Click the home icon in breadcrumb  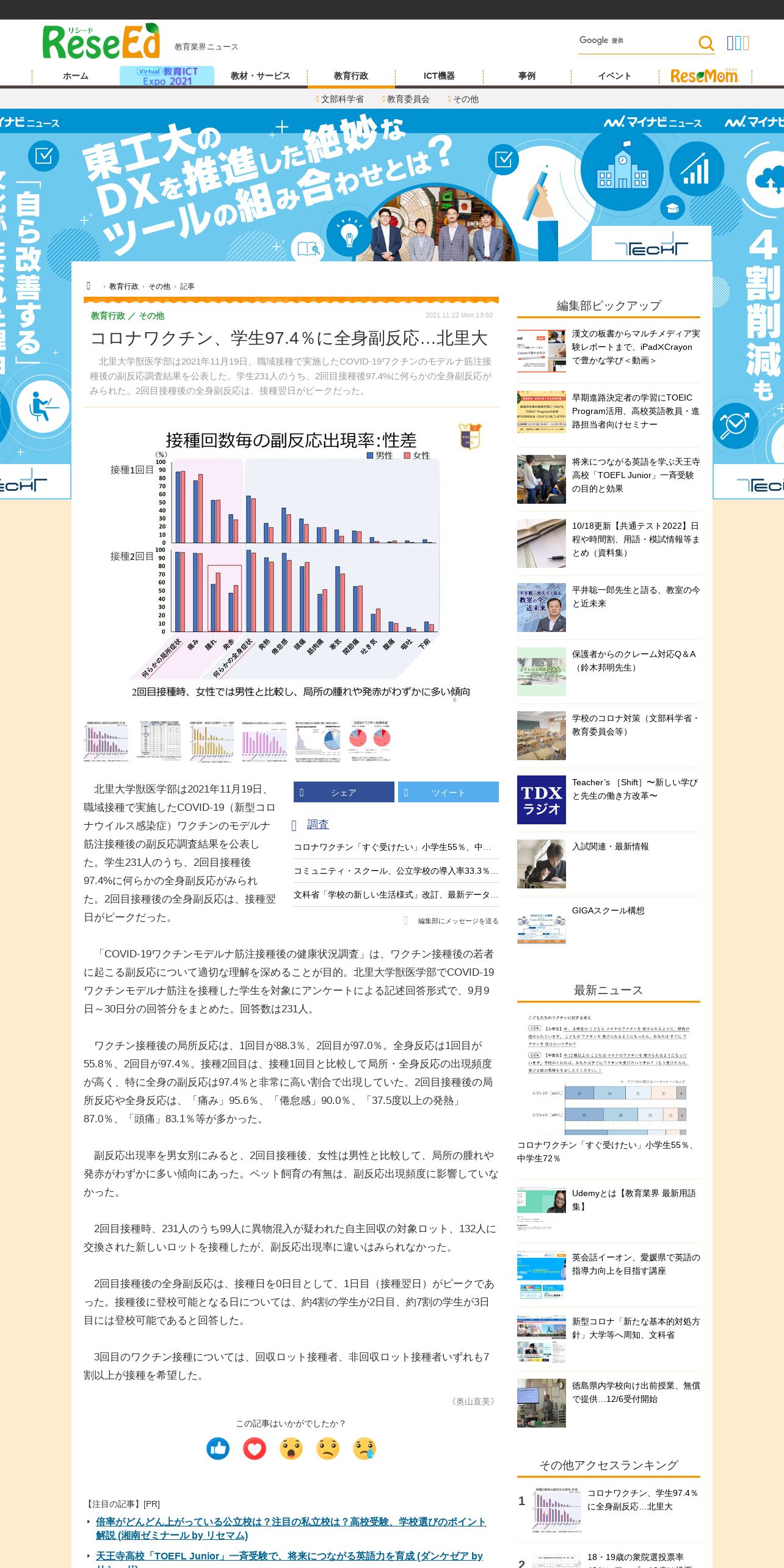(x=89, y=286)
